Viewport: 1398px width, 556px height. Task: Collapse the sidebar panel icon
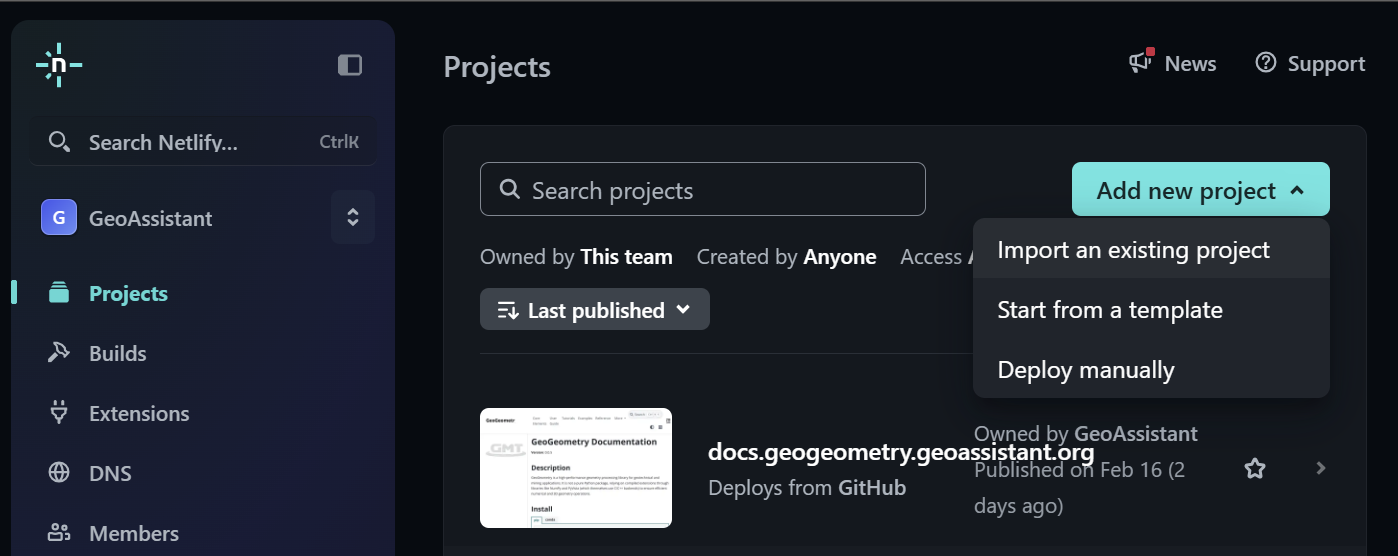(x=350, y=65)
